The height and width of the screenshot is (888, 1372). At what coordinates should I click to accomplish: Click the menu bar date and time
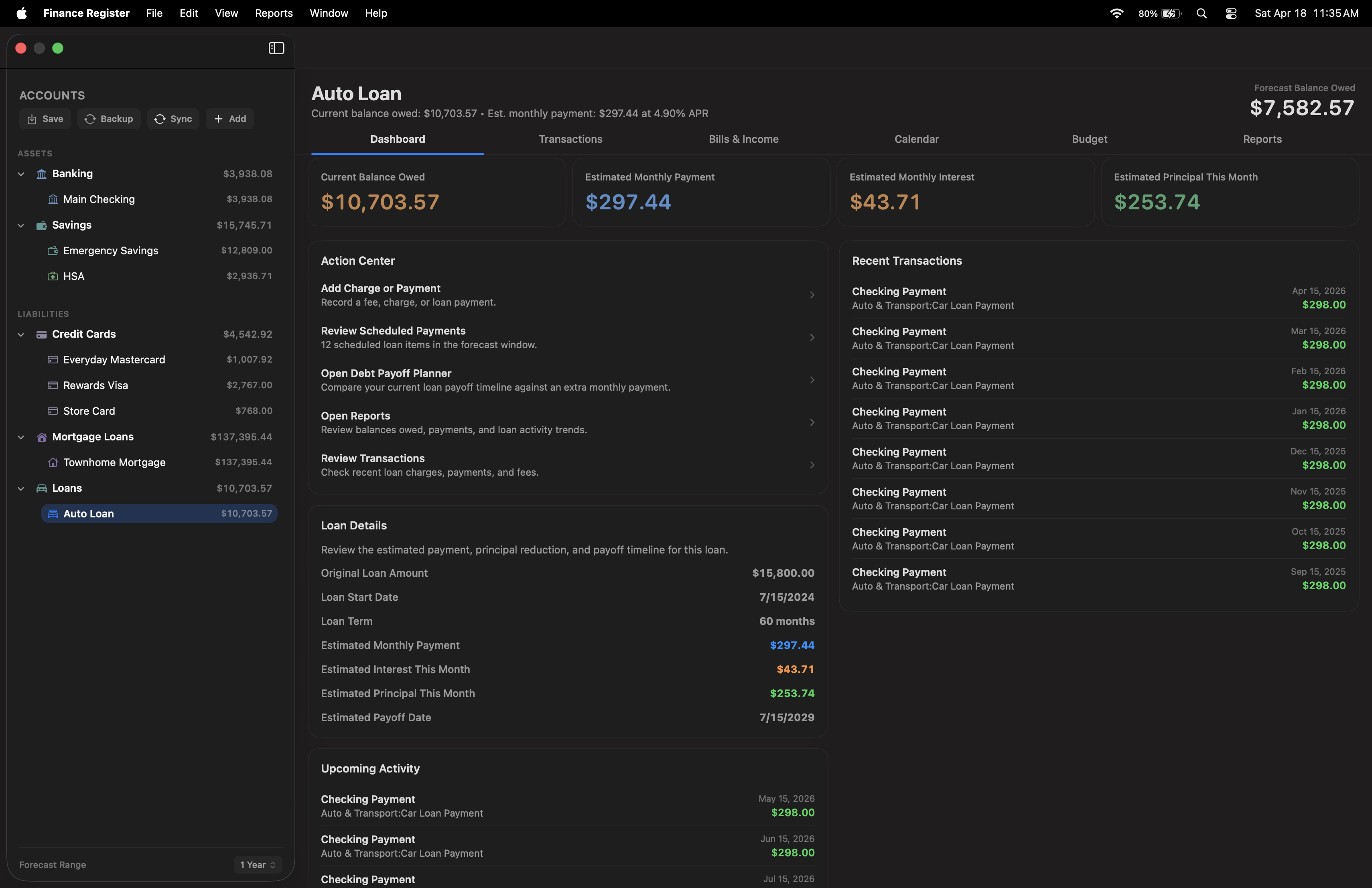pyautogui.click(x=1306, y=13)
